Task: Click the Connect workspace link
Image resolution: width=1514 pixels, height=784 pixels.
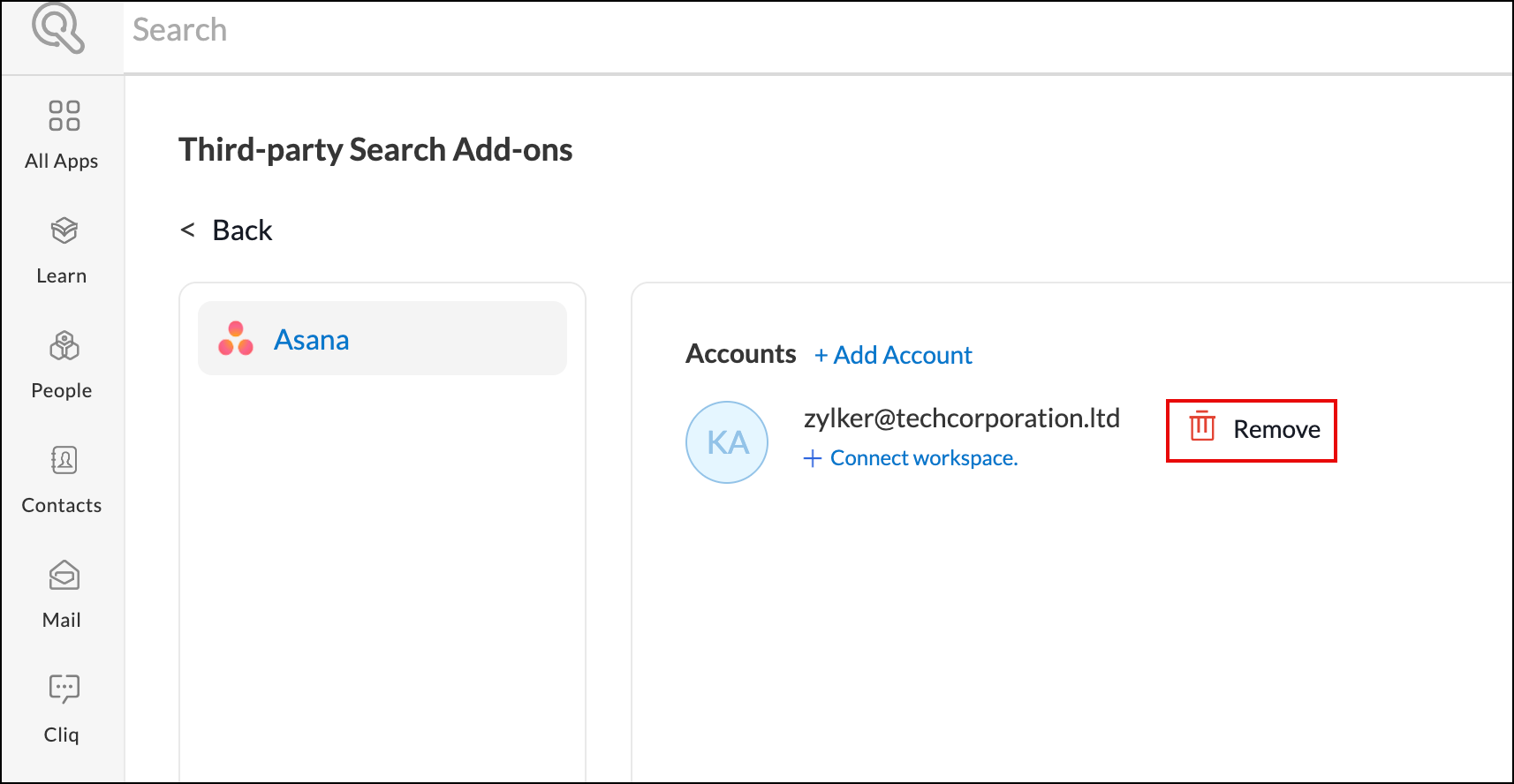Action: pos(924,458)
